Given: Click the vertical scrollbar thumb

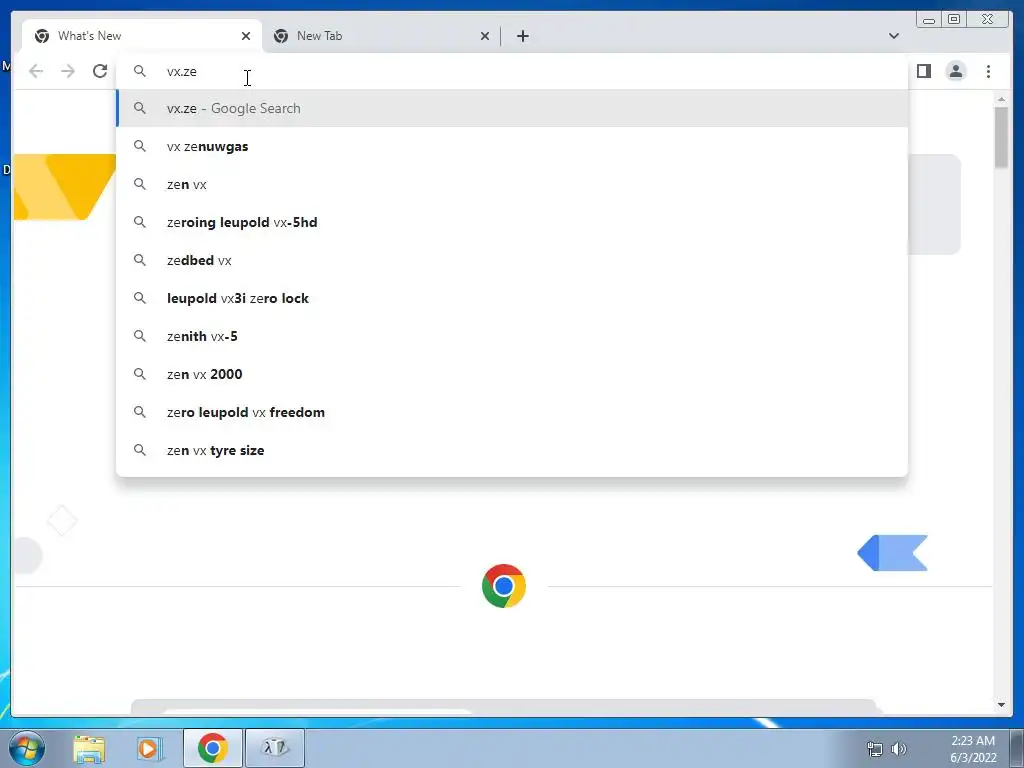Looking at the screenshot, I should click(1001, 137).
